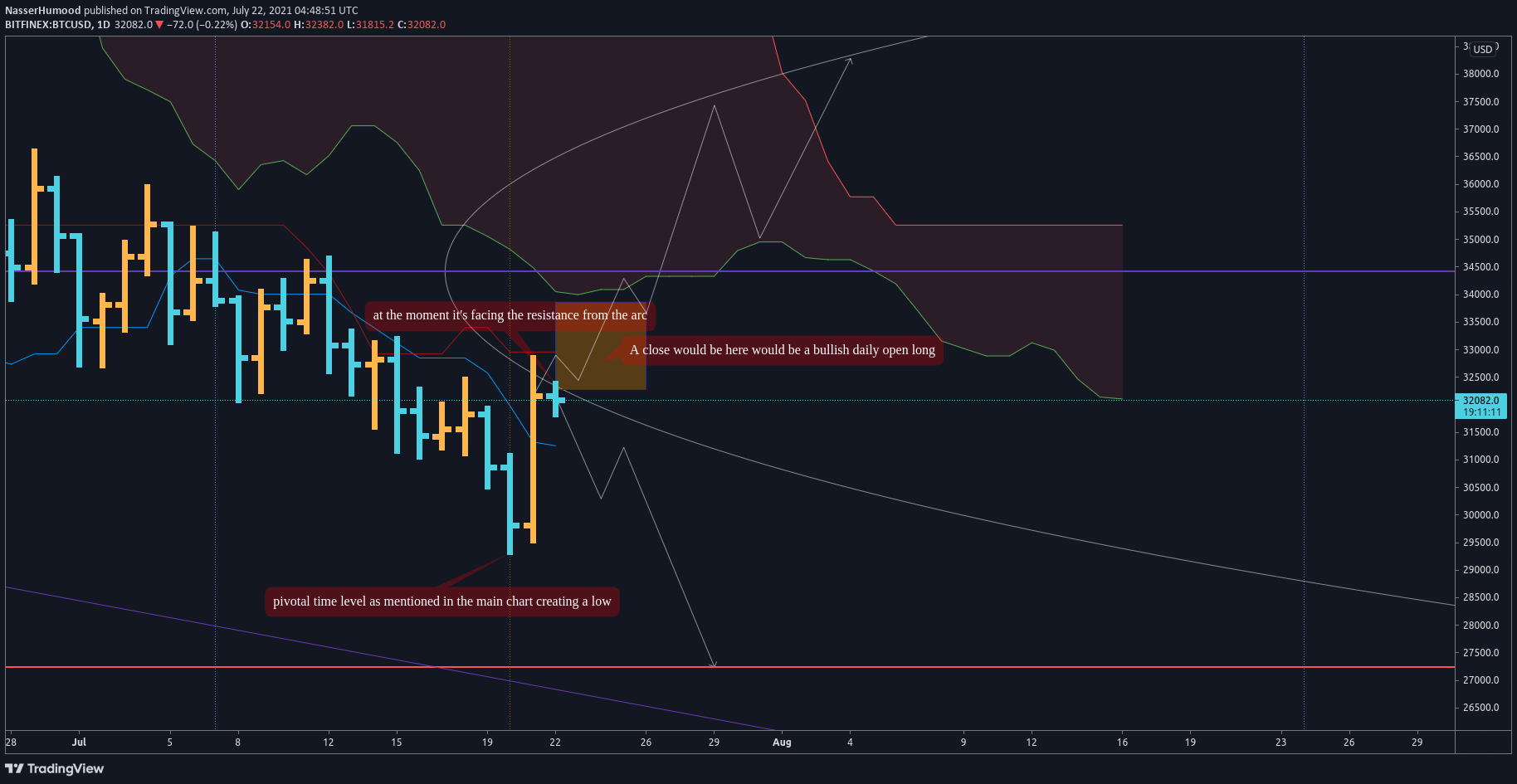Select the BITFINEX:BTCUSD symbol label

click(49, 25)
